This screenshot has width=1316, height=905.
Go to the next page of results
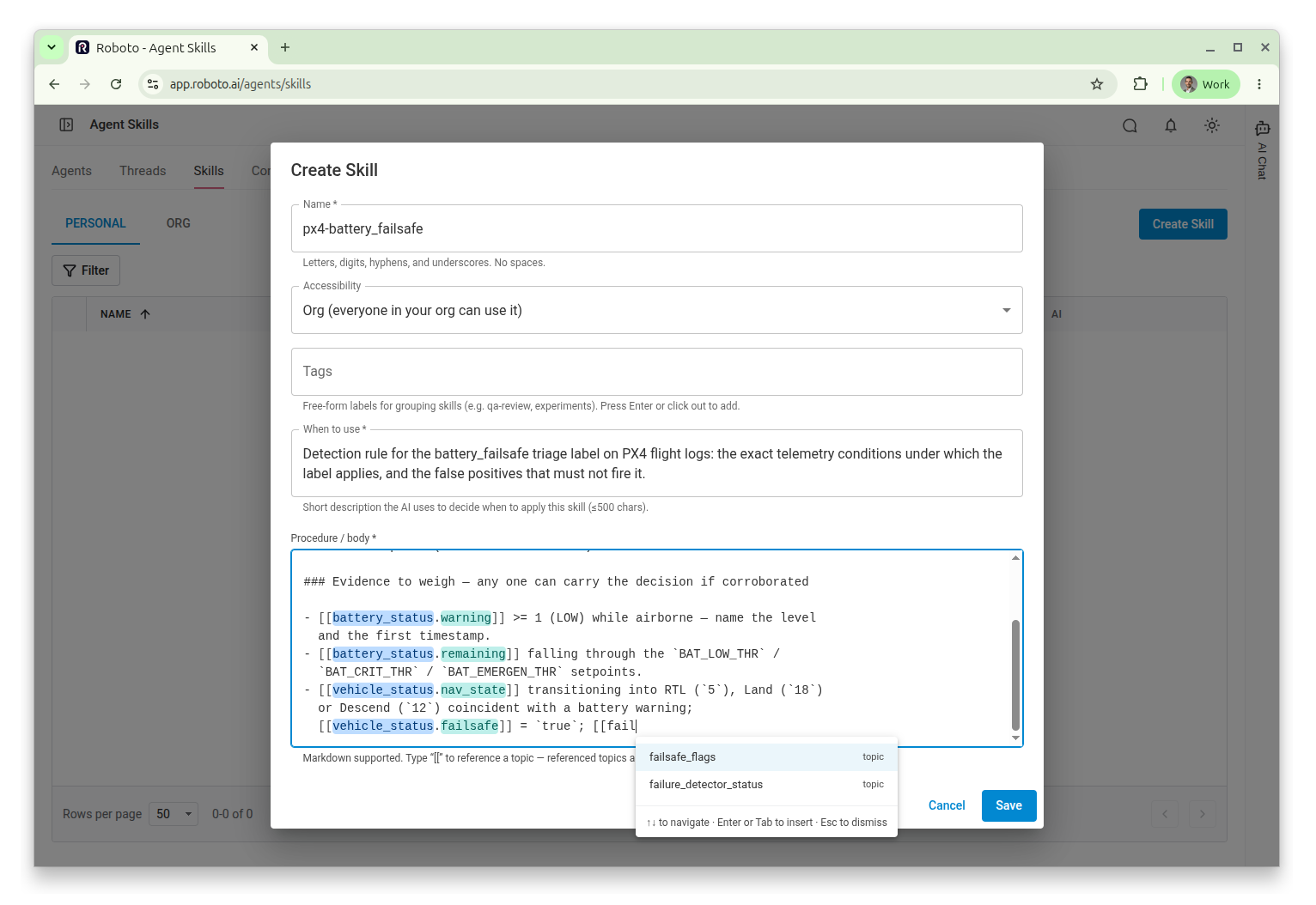tap(1203, 814)
